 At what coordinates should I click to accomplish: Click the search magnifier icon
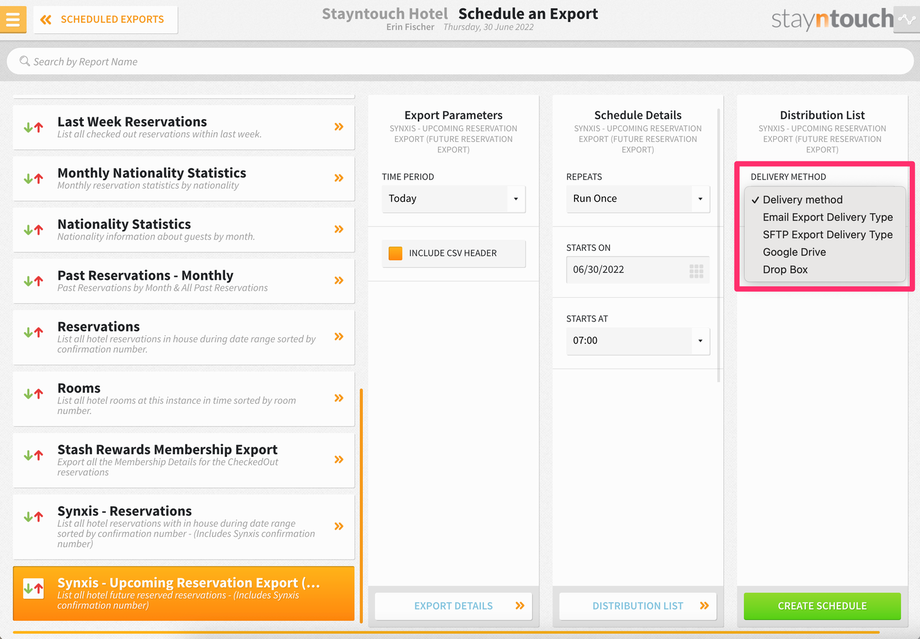pos(25,61)
